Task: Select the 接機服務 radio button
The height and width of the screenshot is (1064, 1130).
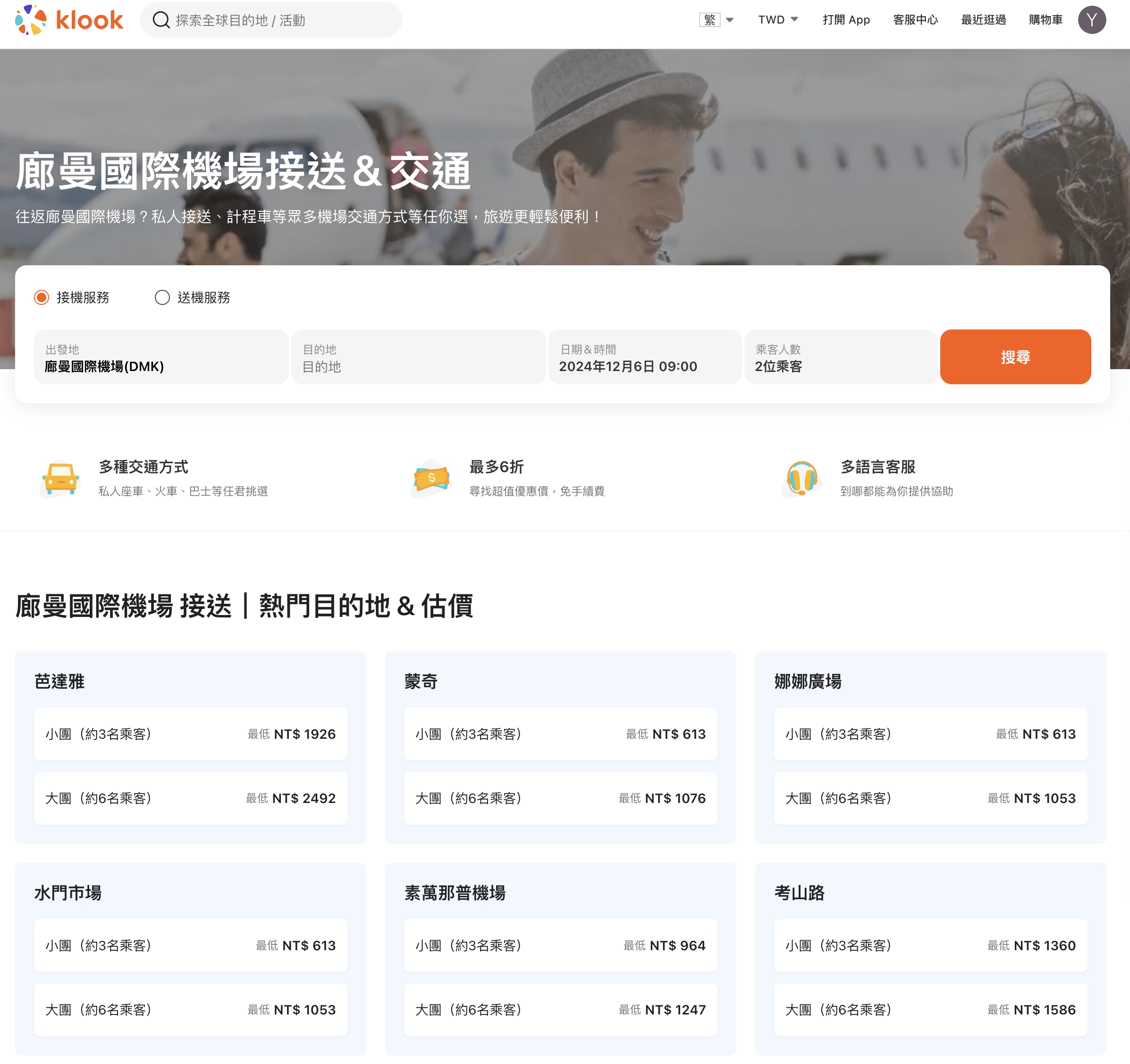Action: [x=42, y=297]
